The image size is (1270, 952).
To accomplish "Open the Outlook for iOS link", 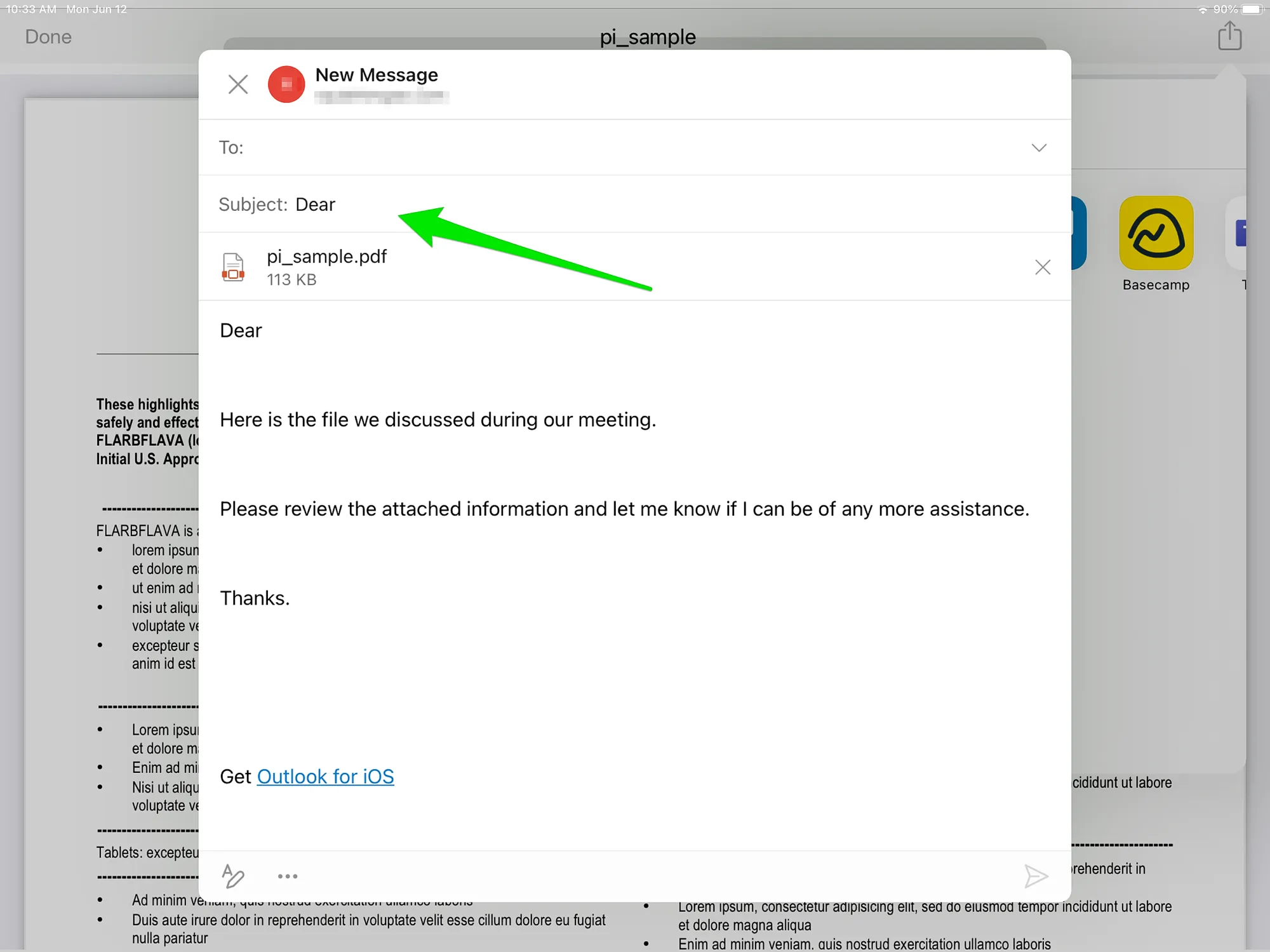I will point(325,776).
